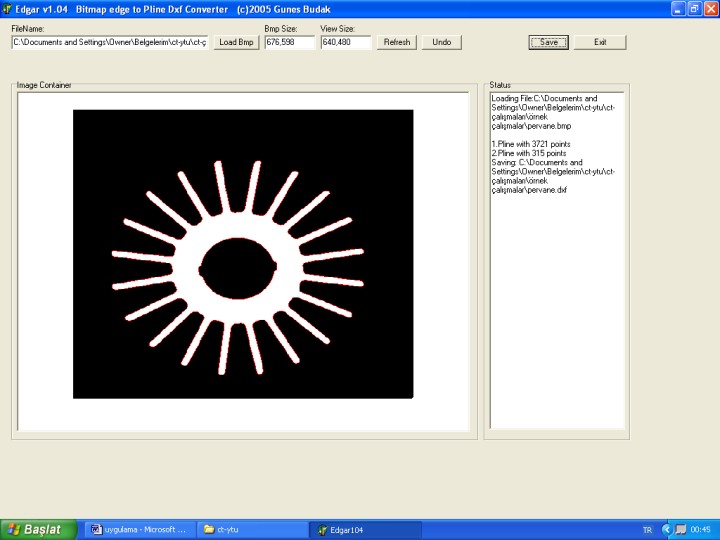The image size is (720, 540).
Task: Click the Edgar app icon in title bar
Action: click(x=8, y=8)
